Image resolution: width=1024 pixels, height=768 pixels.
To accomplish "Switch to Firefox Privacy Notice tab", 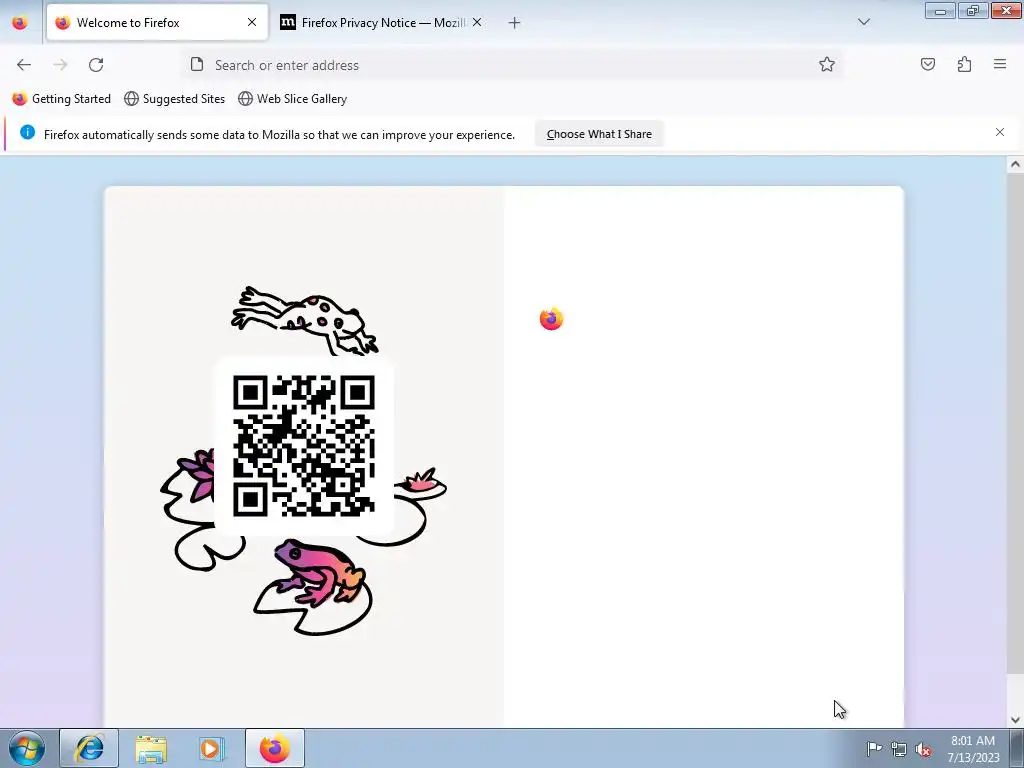I will (x=381, y=23).
